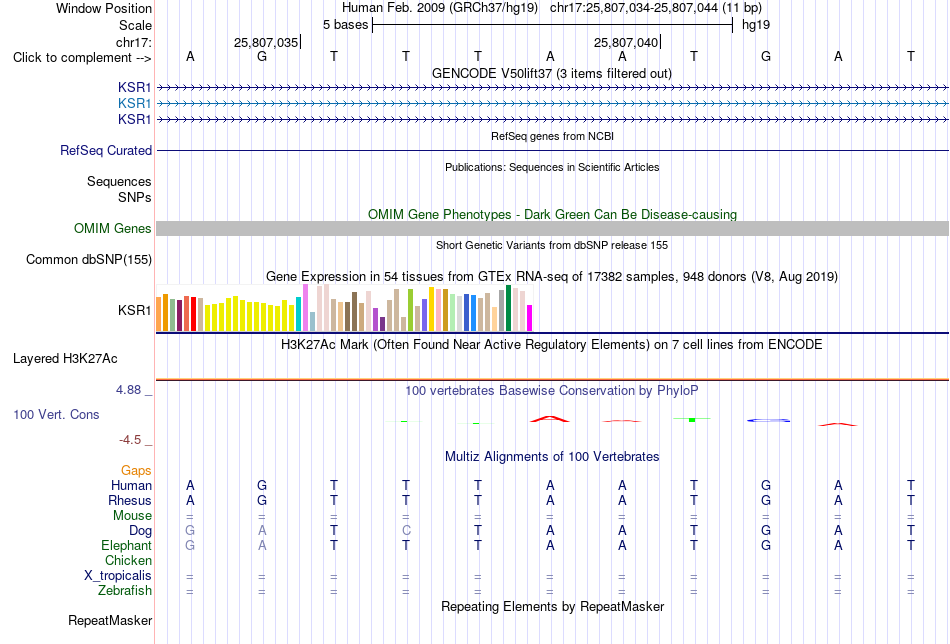
Task: Click the RepeatMasker track label
Action: (110, 620)
